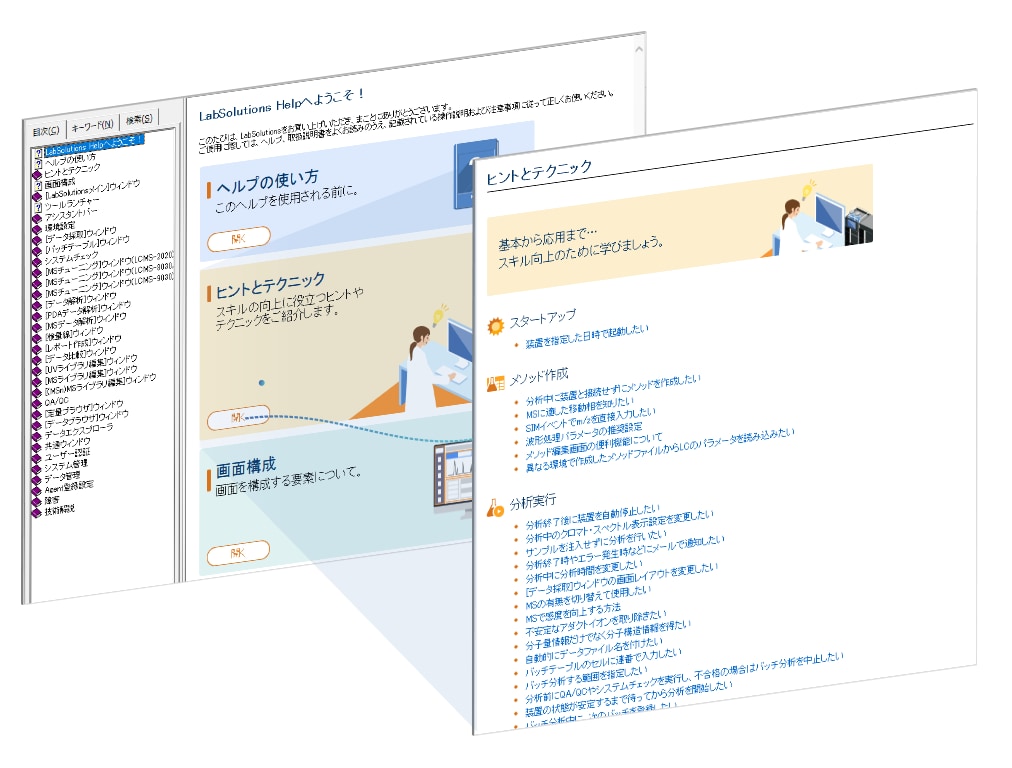Open link サンプルを注入せずに分析を行いたい

pos(596,544)
